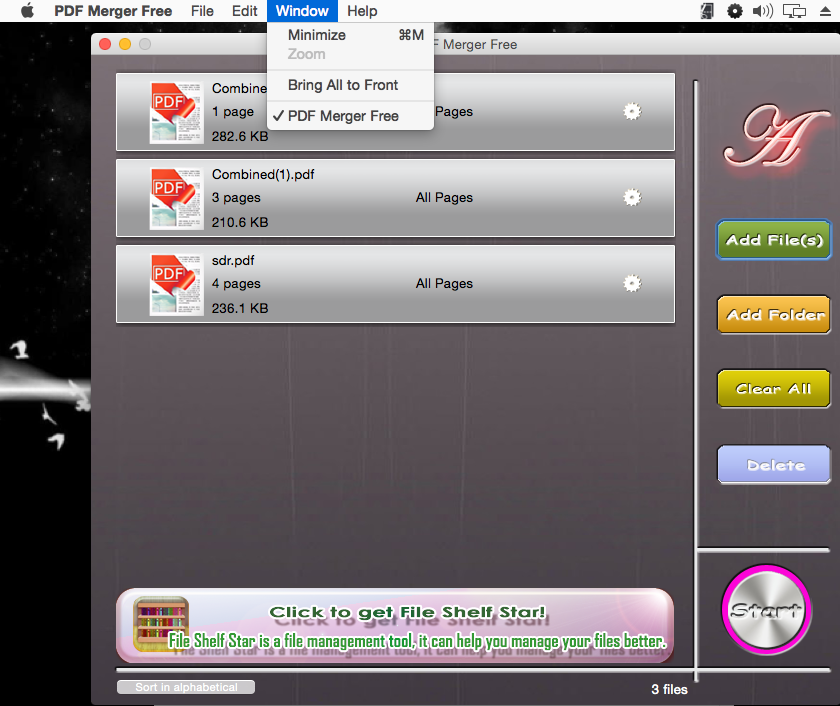Screen dimensions: 840x706
Task: Click the Add Folder button
Action: tap(774, 314)
